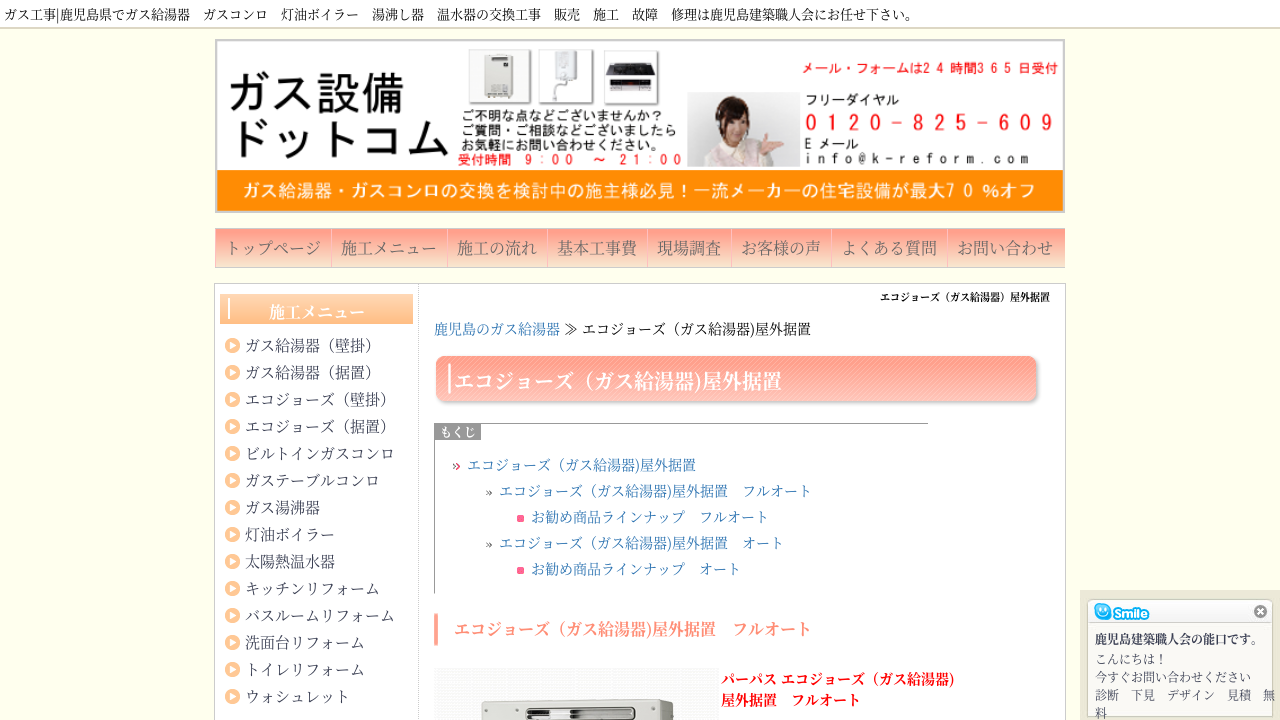Close the Smile chat widget

point(1260,611)
